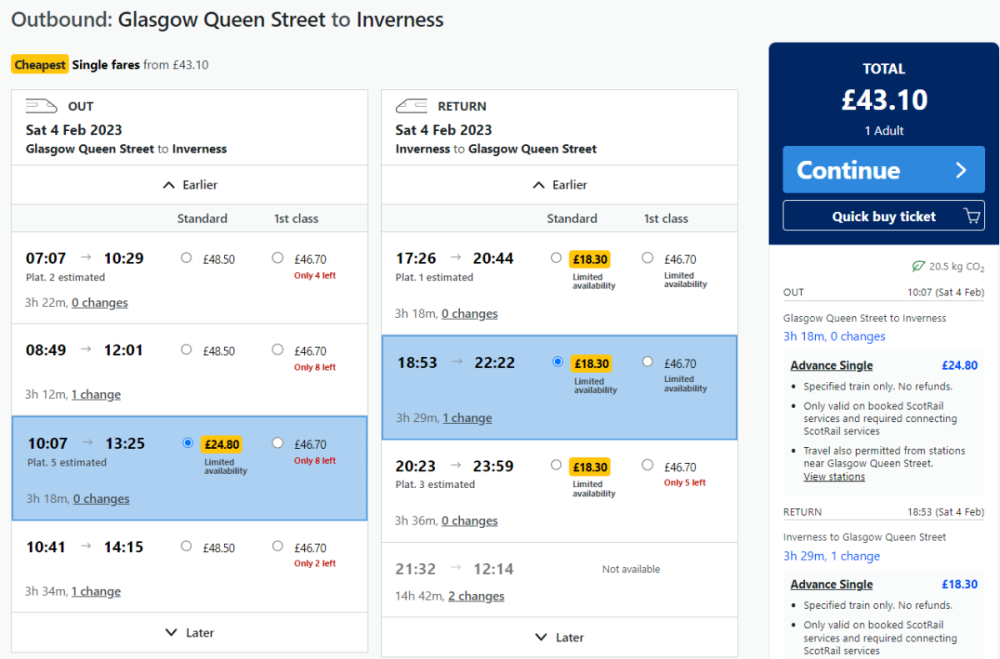Select the highlighted 10:07 journey card
The height and width of the screenshot is (659, 1000).
point(120,470)
